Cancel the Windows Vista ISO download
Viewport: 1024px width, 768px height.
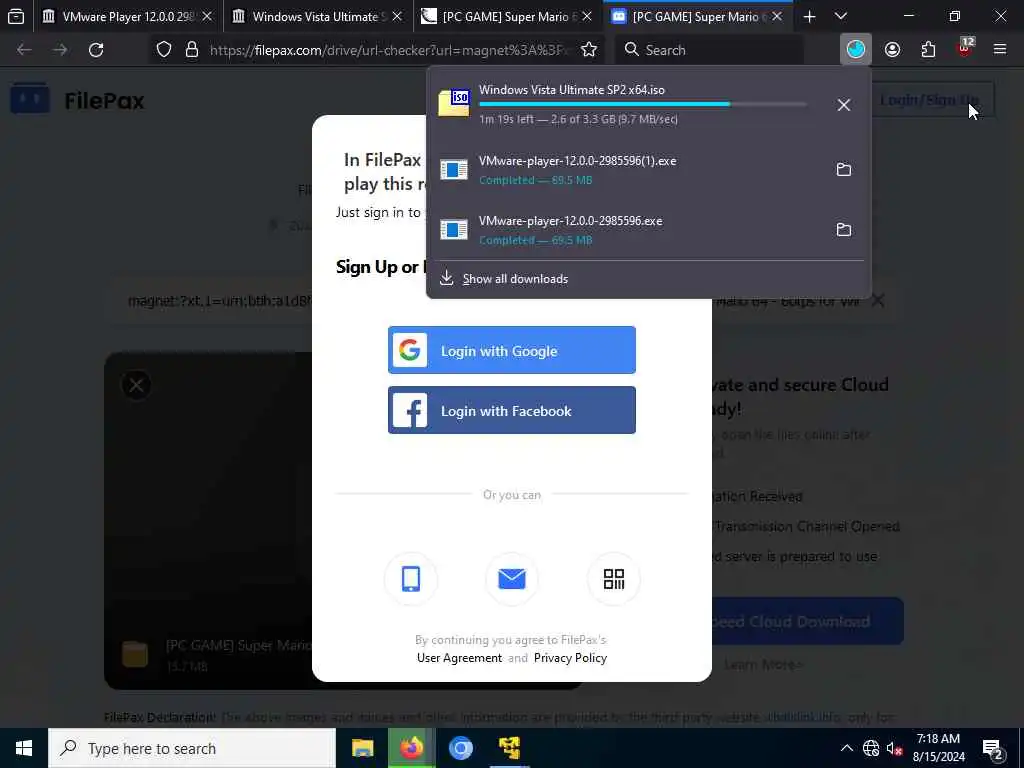pos(844,105)
